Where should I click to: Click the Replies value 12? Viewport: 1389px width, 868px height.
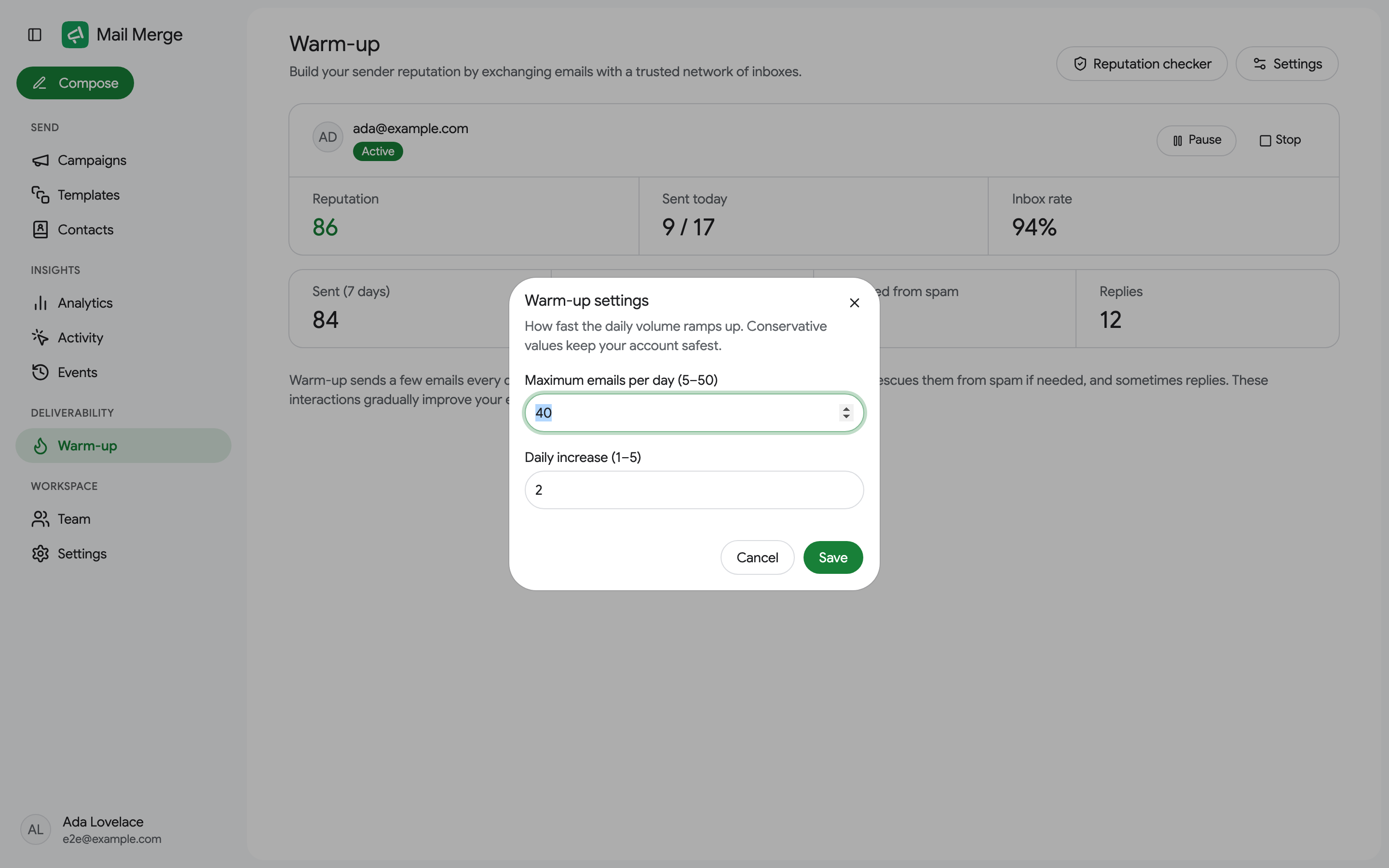tap(1110, 320)
